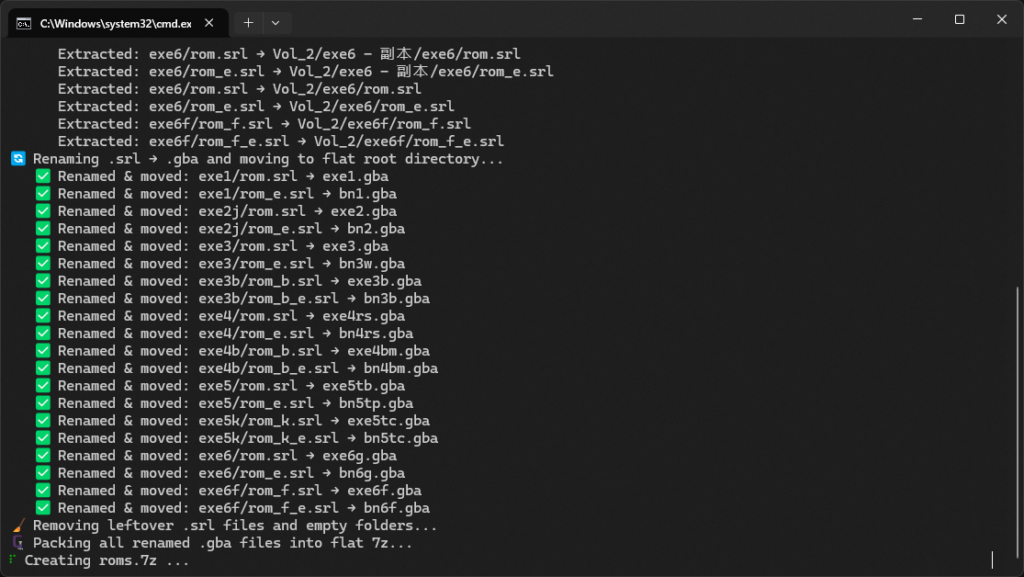Screen dimensions: 1024x577
Task: Minimize the terminal window
Action: (x=913, y=19)
